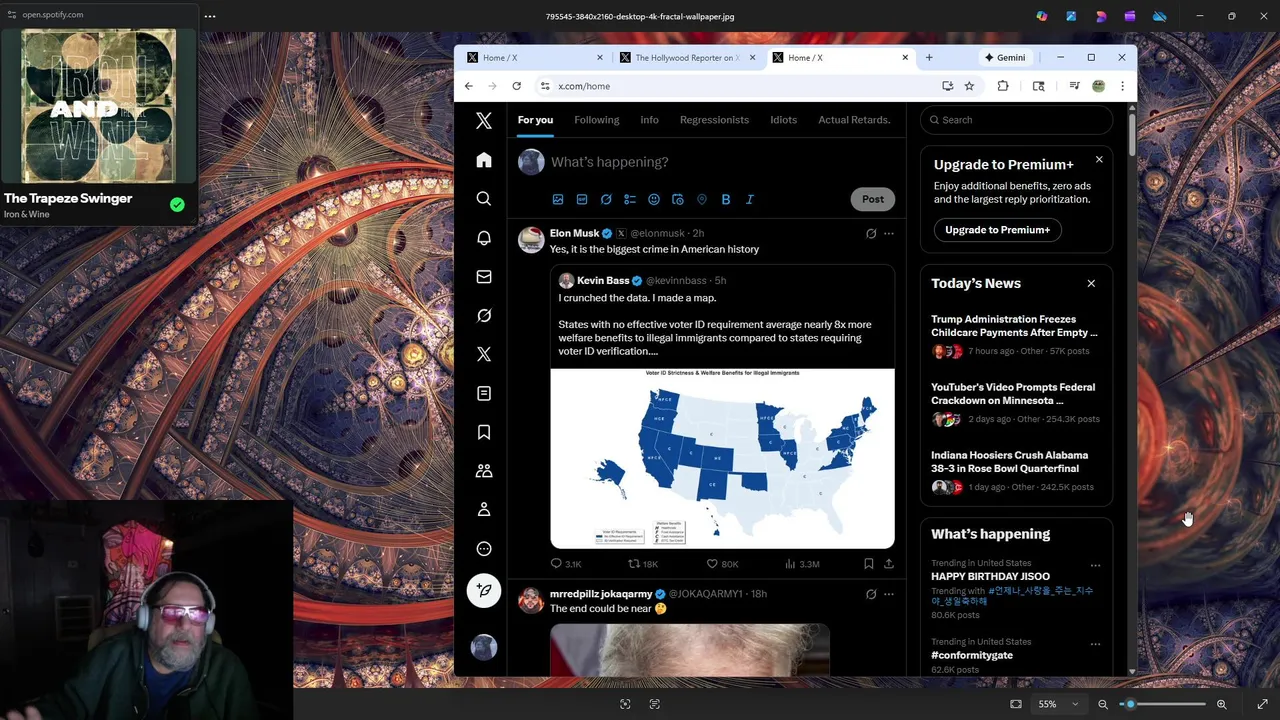Switch to the For you tab
Viewport: 1280px width, 720px height.
coord(535,120)
